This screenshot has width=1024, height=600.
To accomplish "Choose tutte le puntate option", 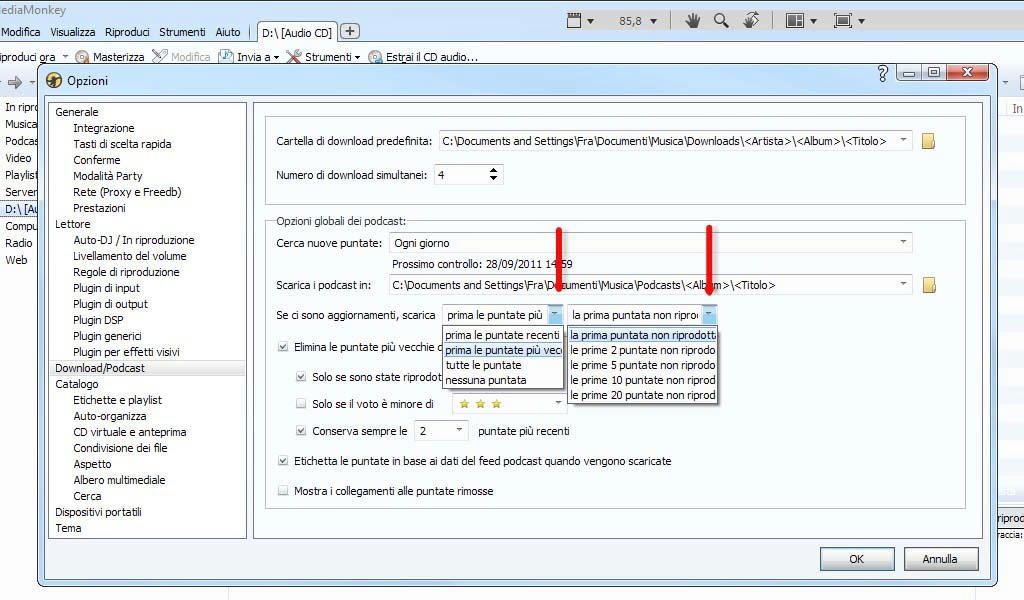I will [502, 365].
